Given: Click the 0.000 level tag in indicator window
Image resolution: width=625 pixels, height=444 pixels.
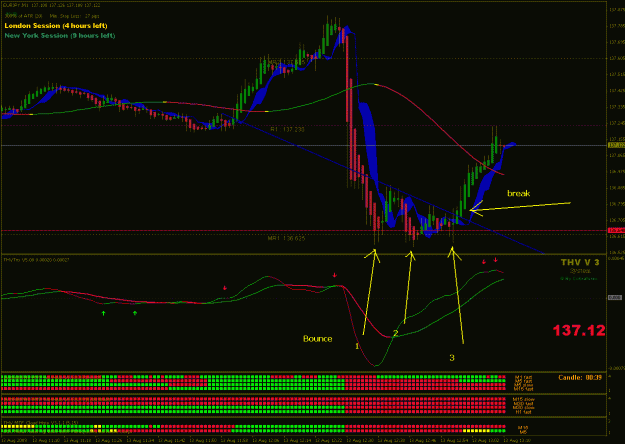Looking at the screenshot, I should [x=615, y=298].
